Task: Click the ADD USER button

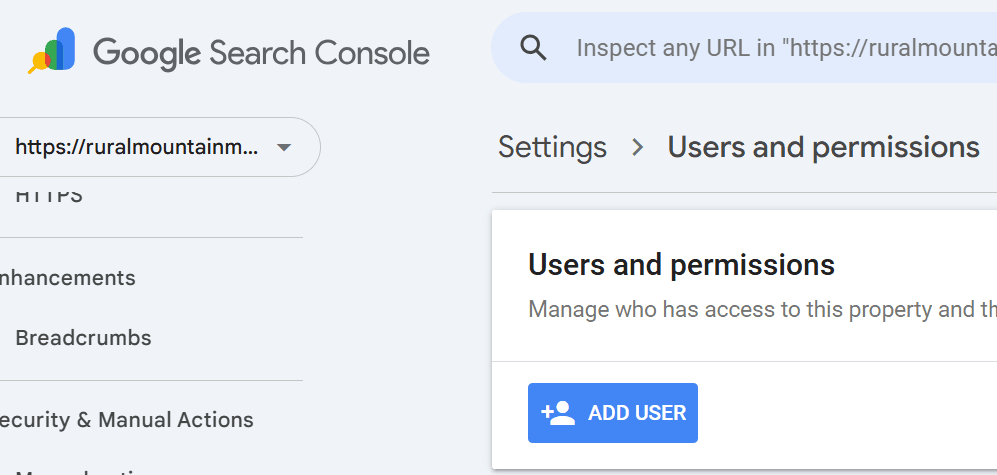Action: click(x=612, y=413)
